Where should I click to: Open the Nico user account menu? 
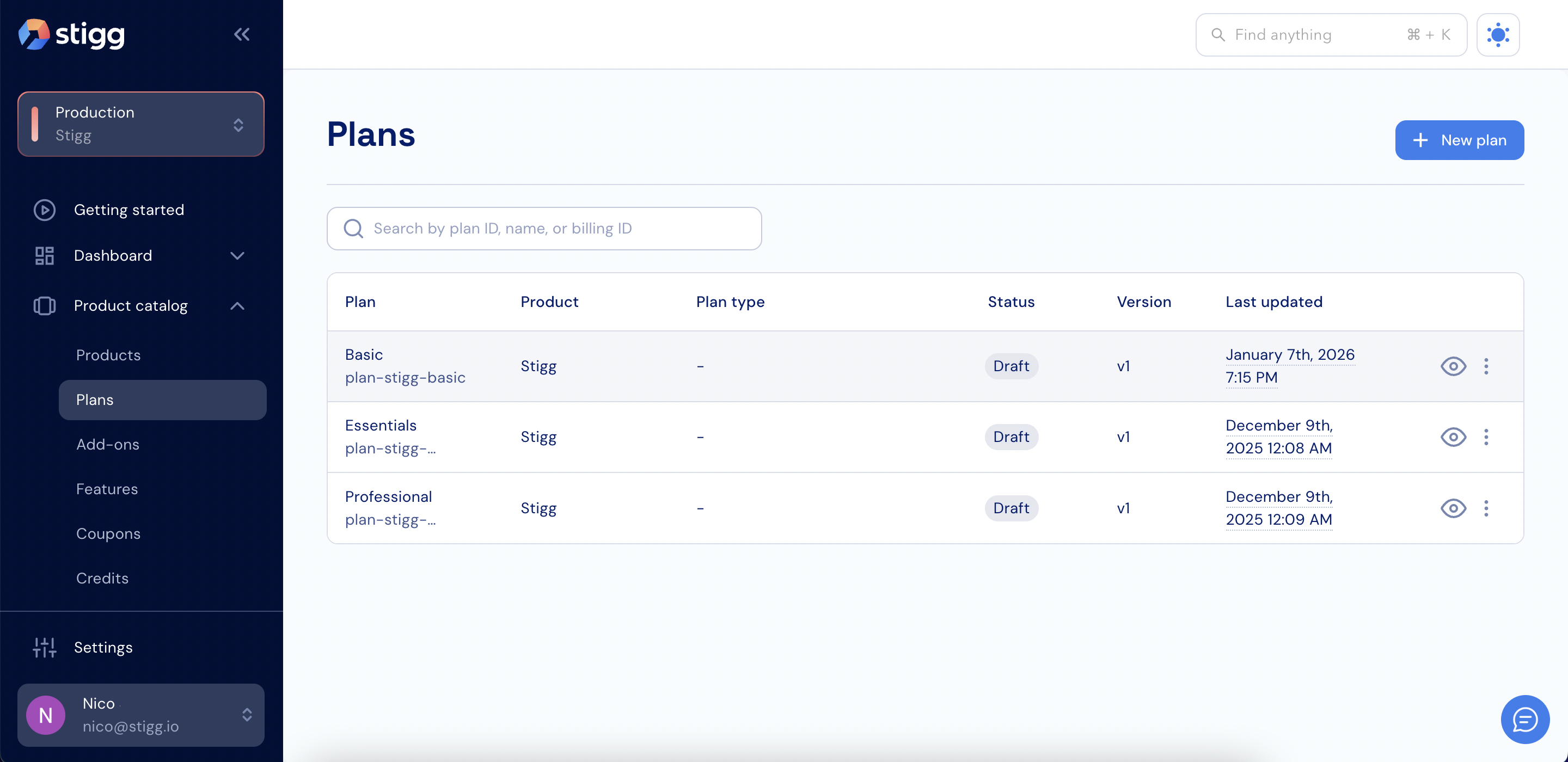[140, 715]
